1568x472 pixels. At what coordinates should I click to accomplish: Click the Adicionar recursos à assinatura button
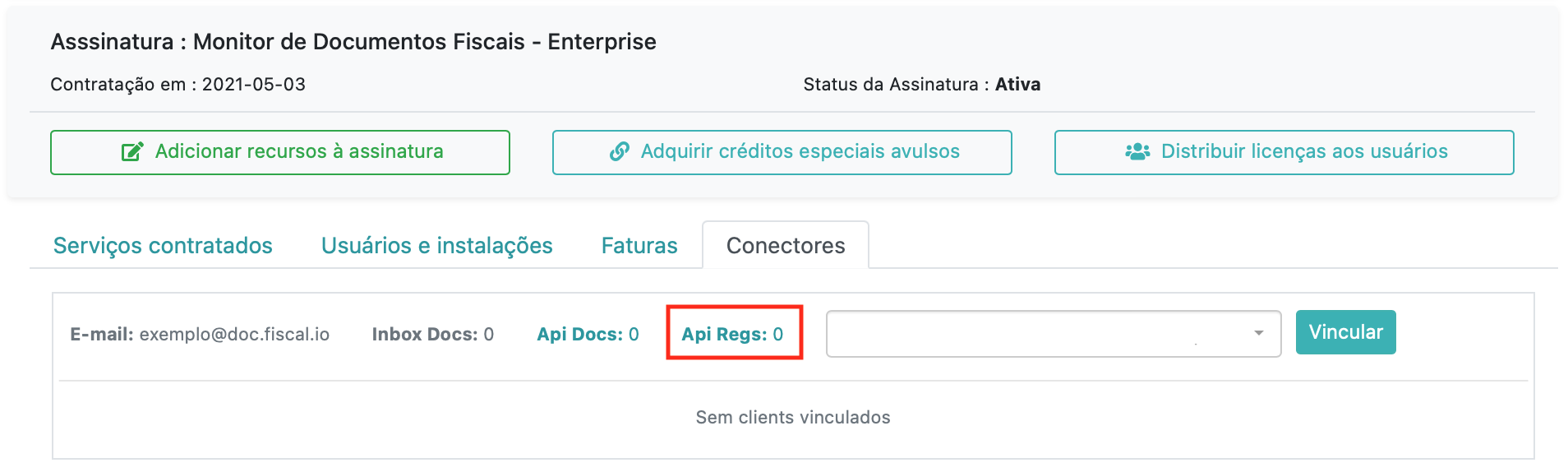tap(280, 152)
